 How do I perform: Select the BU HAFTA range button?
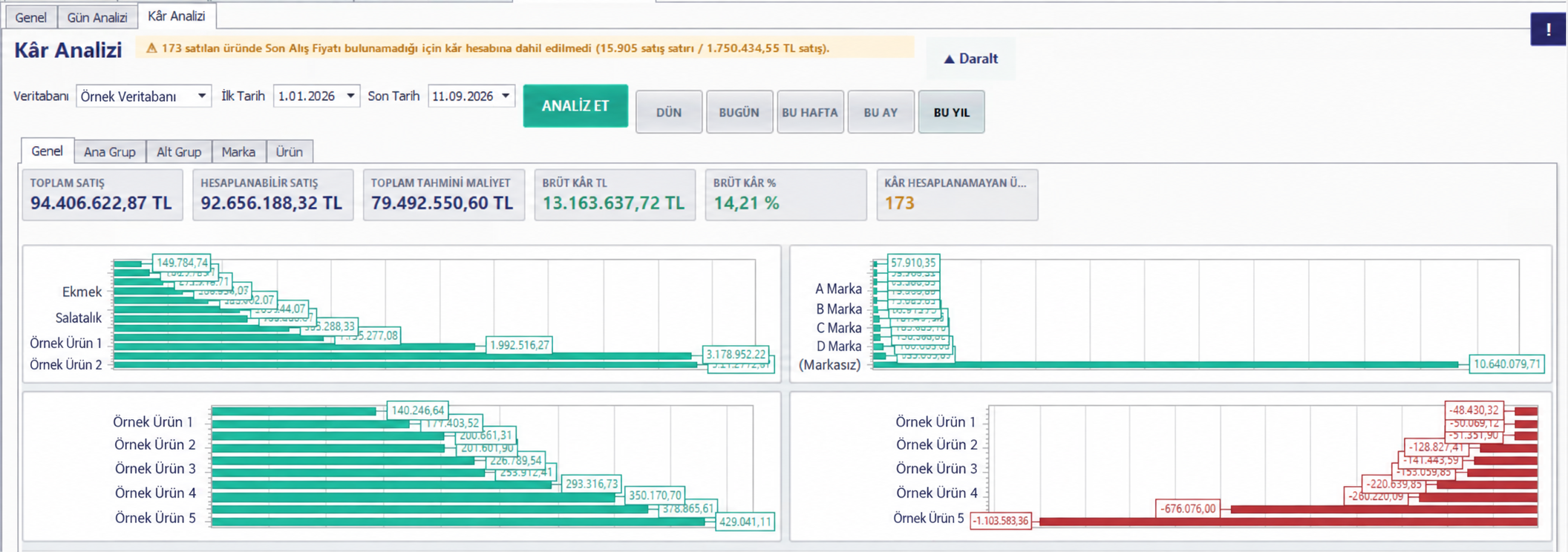[810, 112]
